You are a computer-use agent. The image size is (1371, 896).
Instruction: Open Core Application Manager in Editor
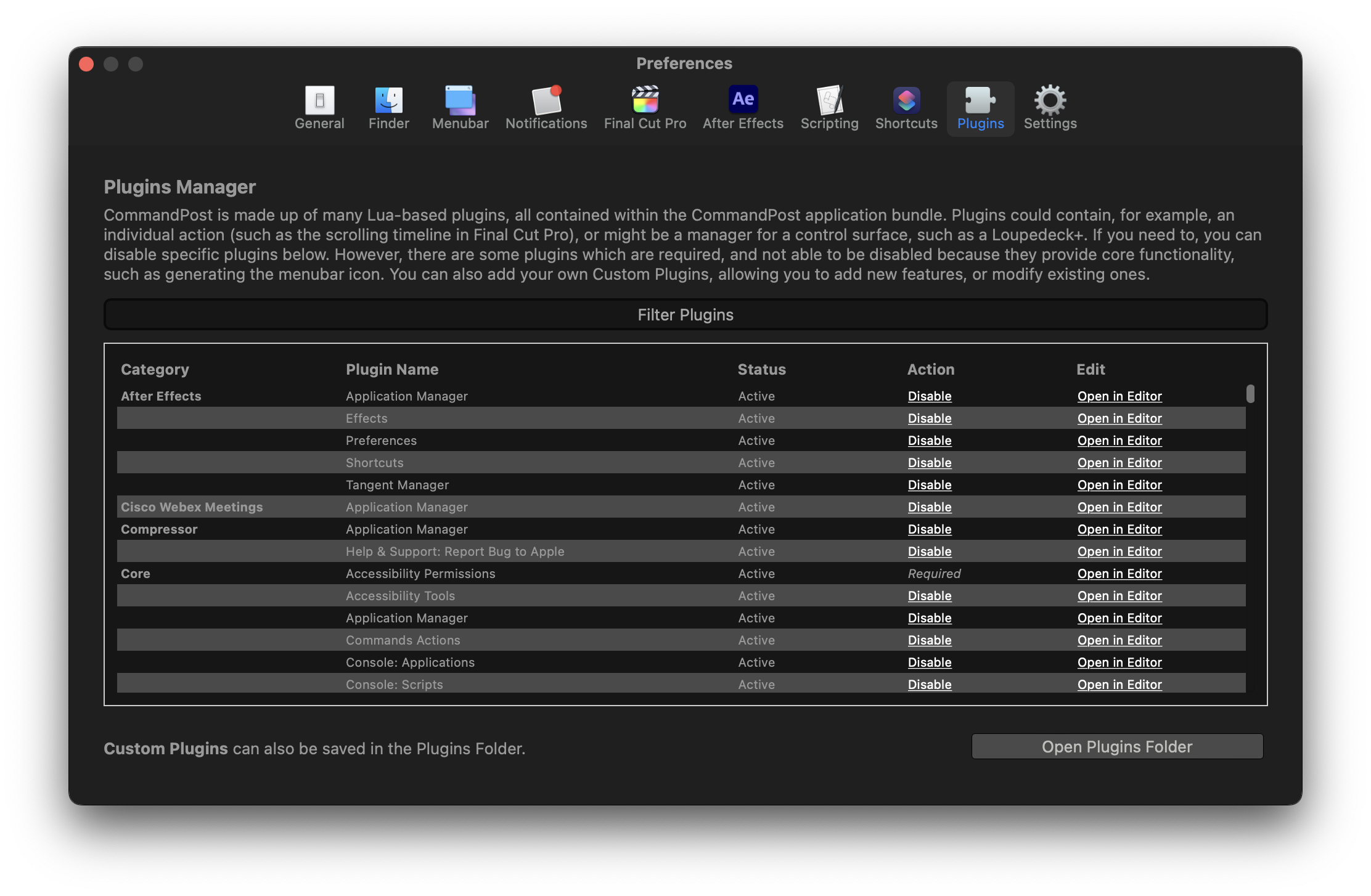pyautogui.click(x=1119, y=618)
